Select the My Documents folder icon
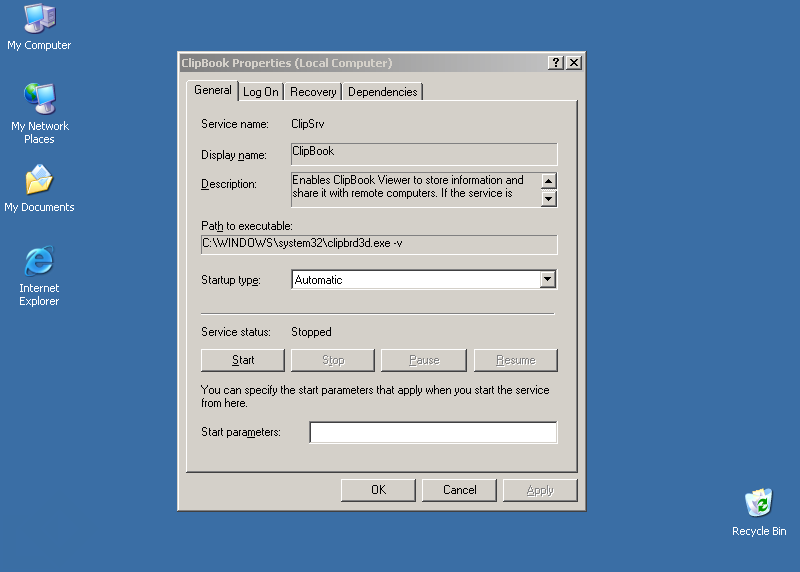The height and width of the screenshot is (572, 800). click(39, 188)
